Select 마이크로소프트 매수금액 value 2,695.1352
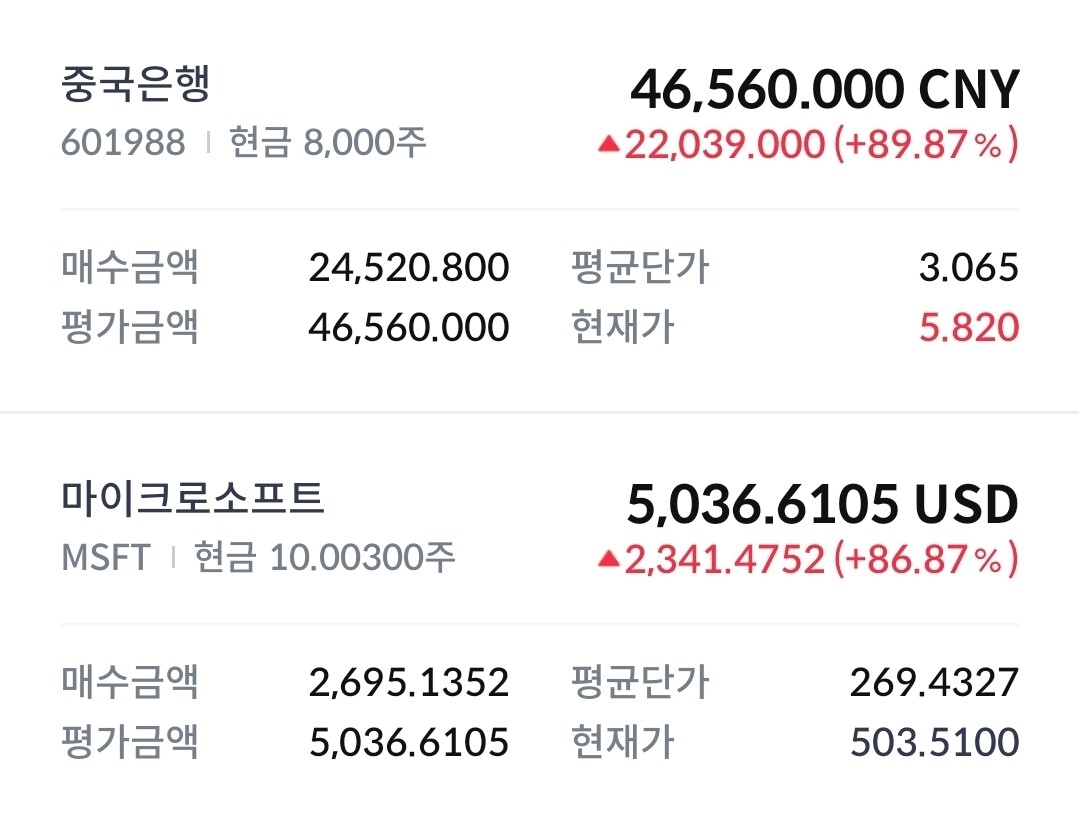Viewport: 1079px width, 826px height. click(409, 683)
